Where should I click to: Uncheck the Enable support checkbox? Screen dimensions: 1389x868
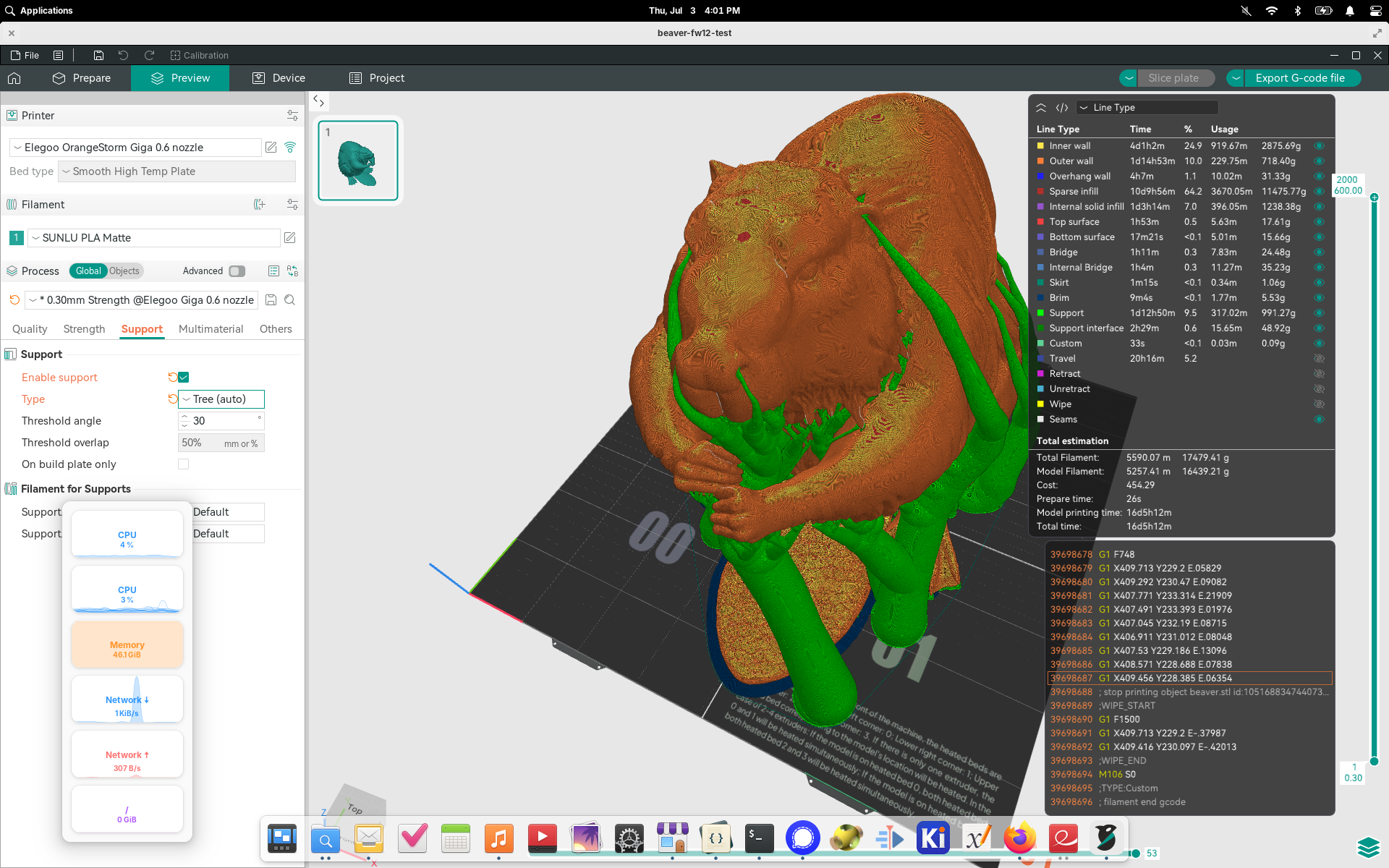pos(184,378)
